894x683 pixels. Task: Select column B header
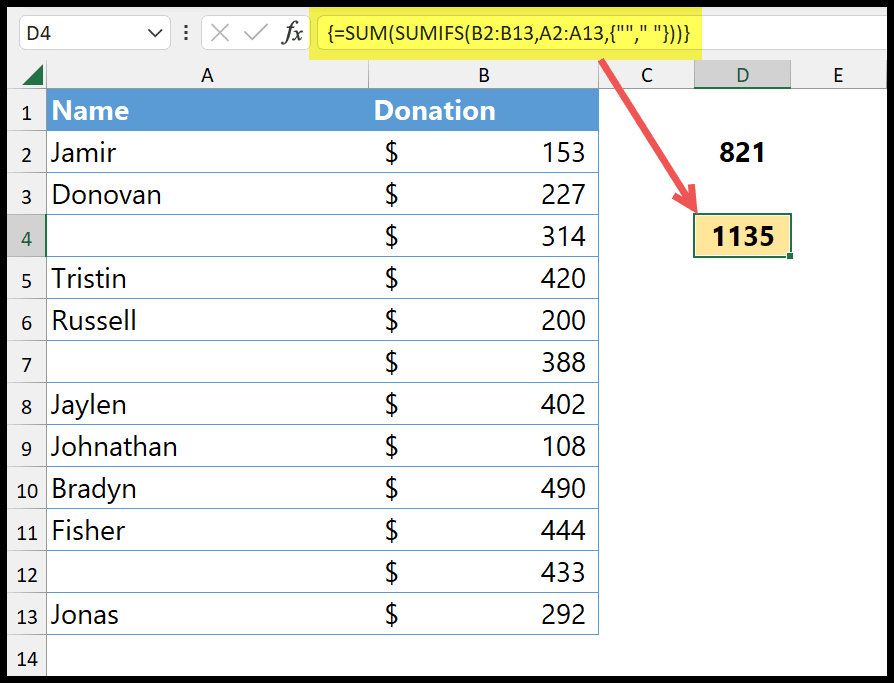[x=483, y=75]
